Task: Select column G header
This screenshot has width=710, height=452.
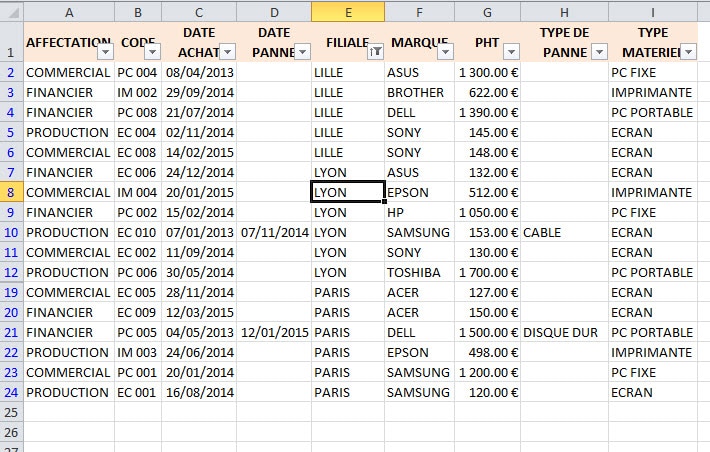Action: 487,12
